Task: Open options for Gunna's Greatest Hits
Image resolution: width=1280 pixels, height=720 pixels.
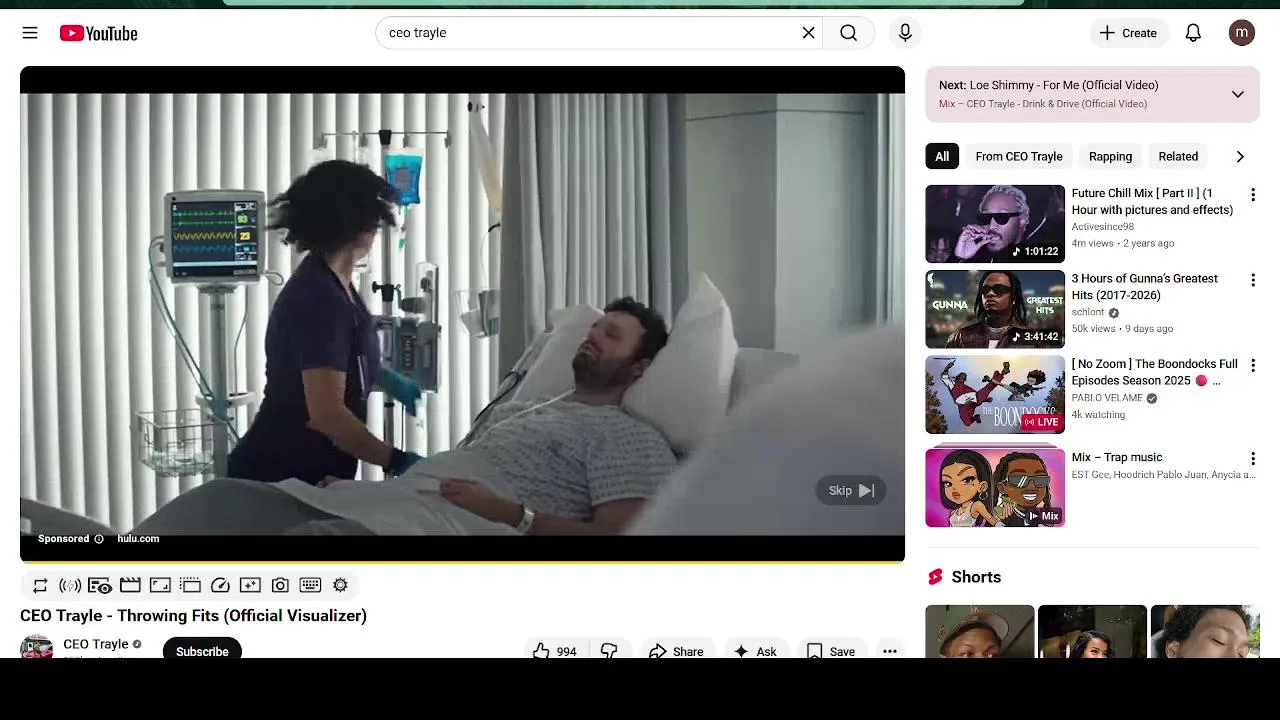Action: coord(1252,280)
